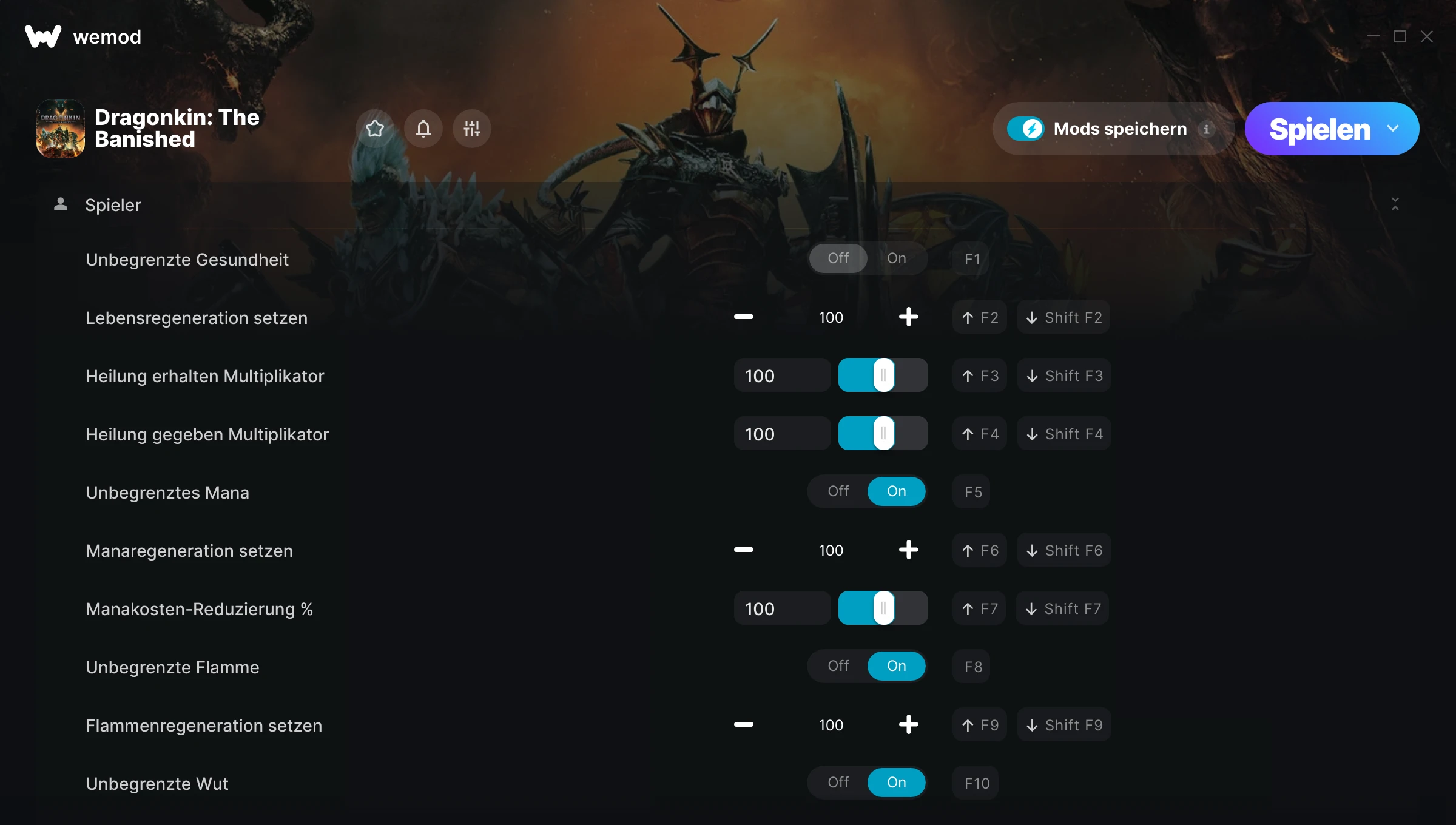This screenshot has width=1456, height=825.
Task: Click the Shift F3 hotkey button
Action: (x=1064, y=375)
